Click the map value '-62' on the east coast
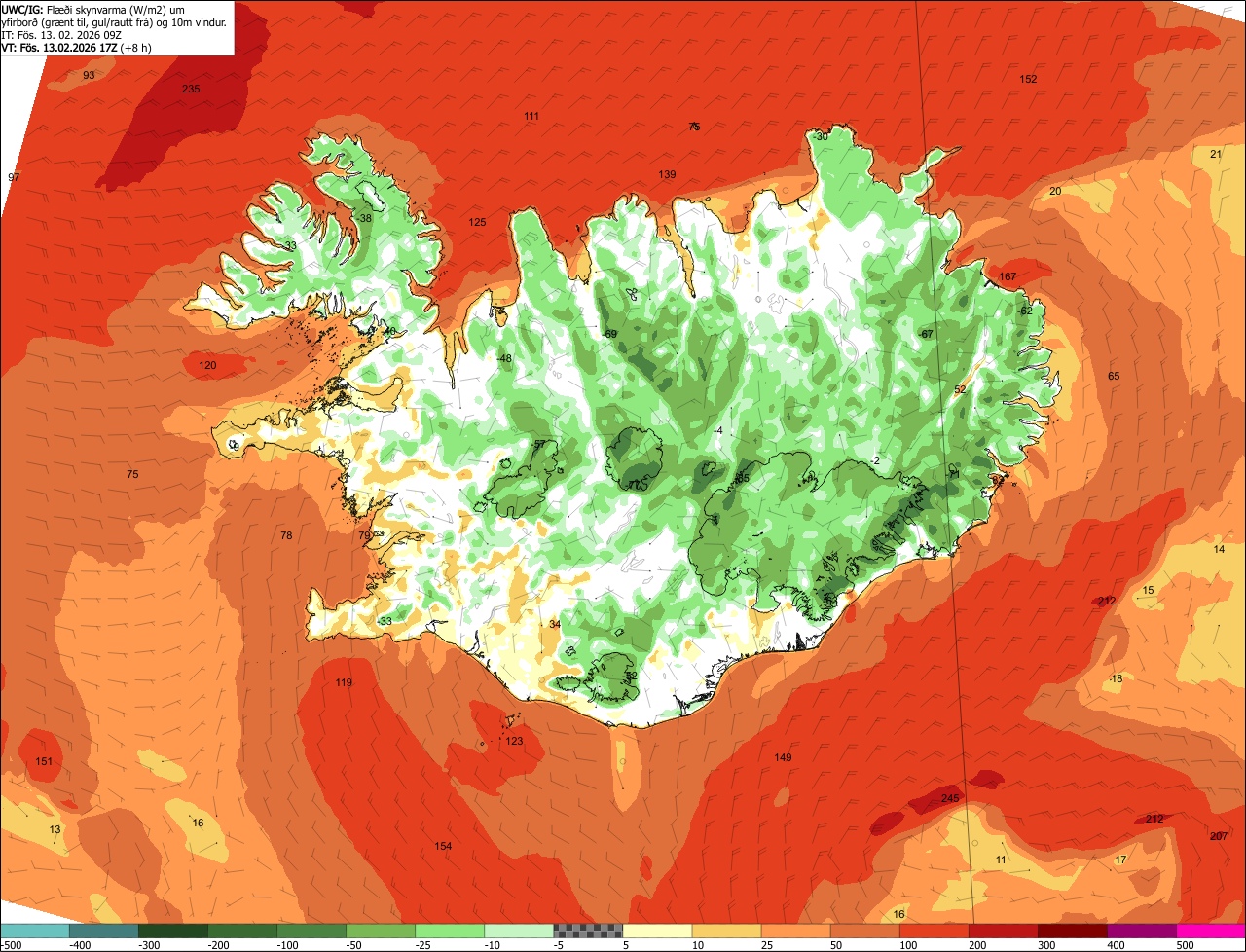Image resolution: width=1246 pixels, height=952 pixels. (x=1025, y=311)
